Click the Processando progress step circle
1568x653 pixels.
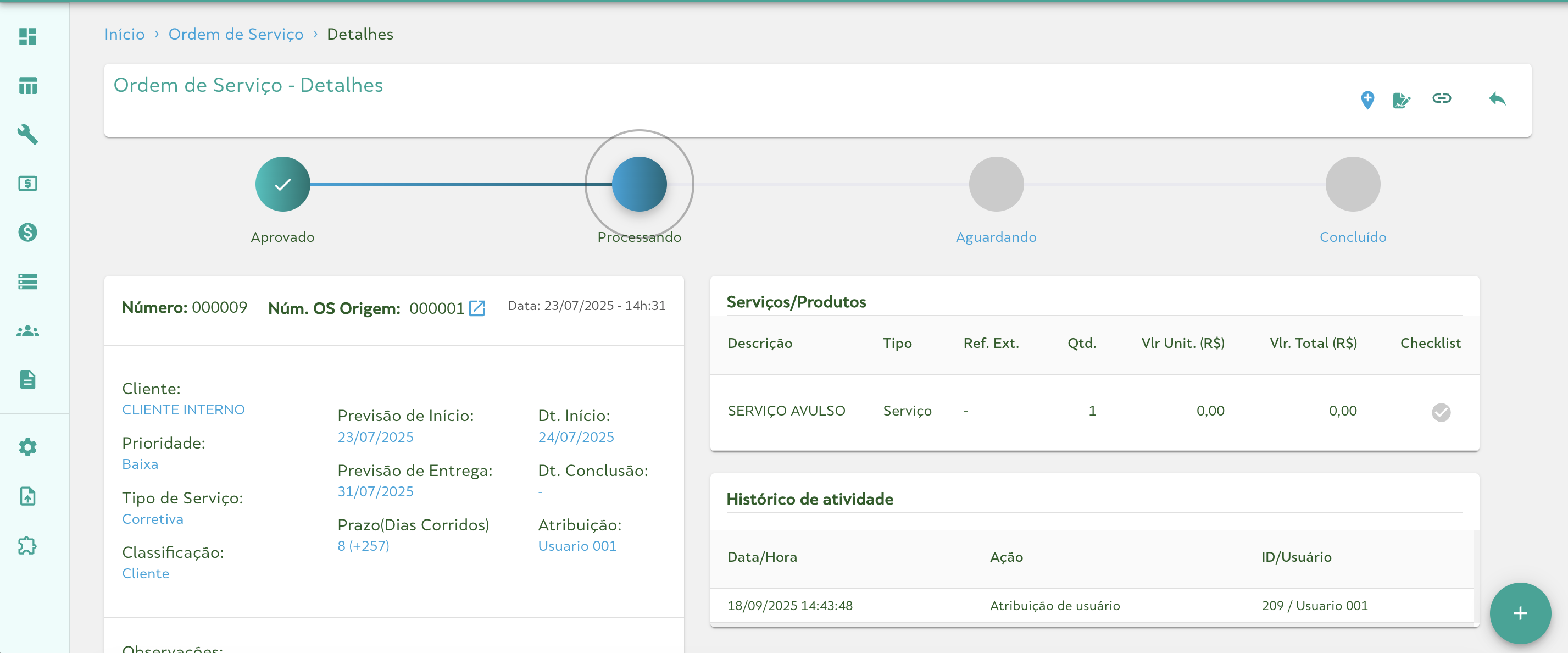coord(639,184)
